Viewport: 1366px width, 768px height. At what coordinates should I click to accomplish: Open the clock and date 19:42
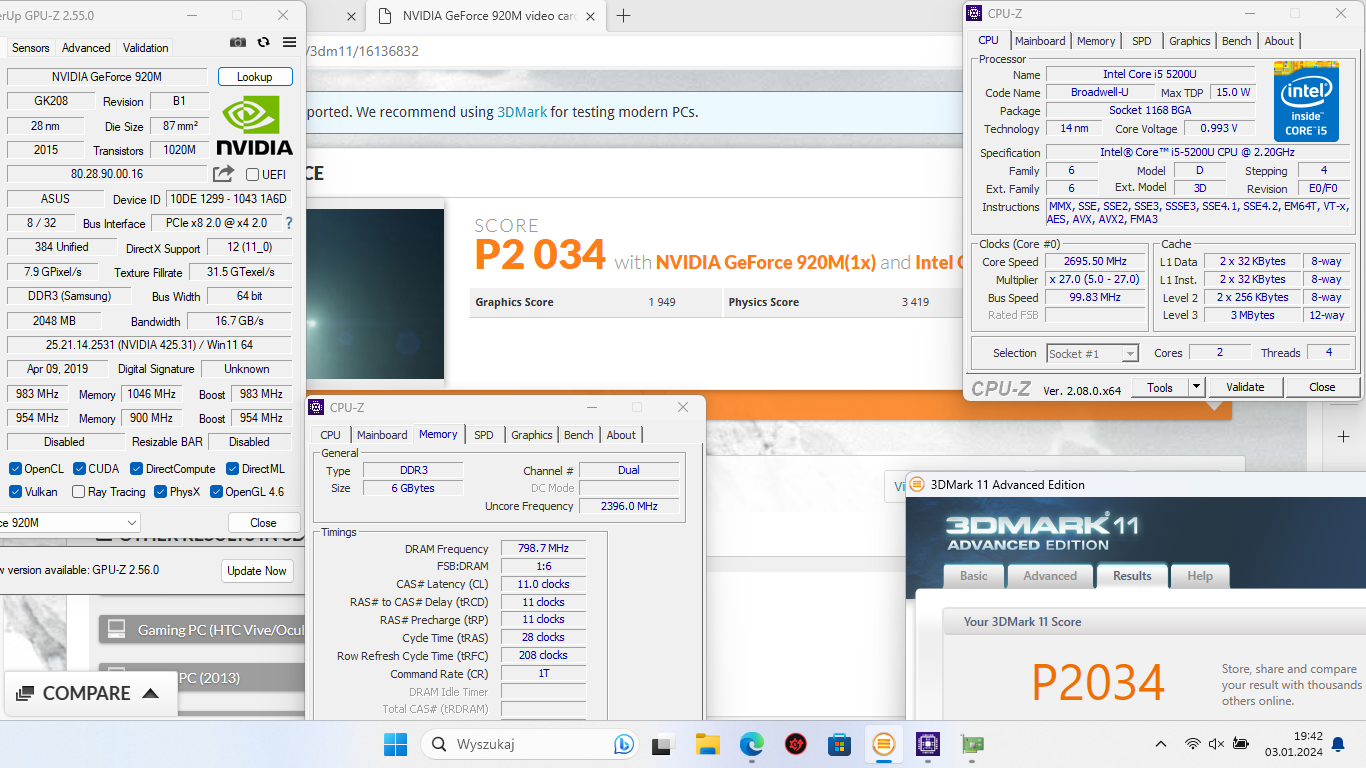pyautogui.click(x=1293, y=744)
